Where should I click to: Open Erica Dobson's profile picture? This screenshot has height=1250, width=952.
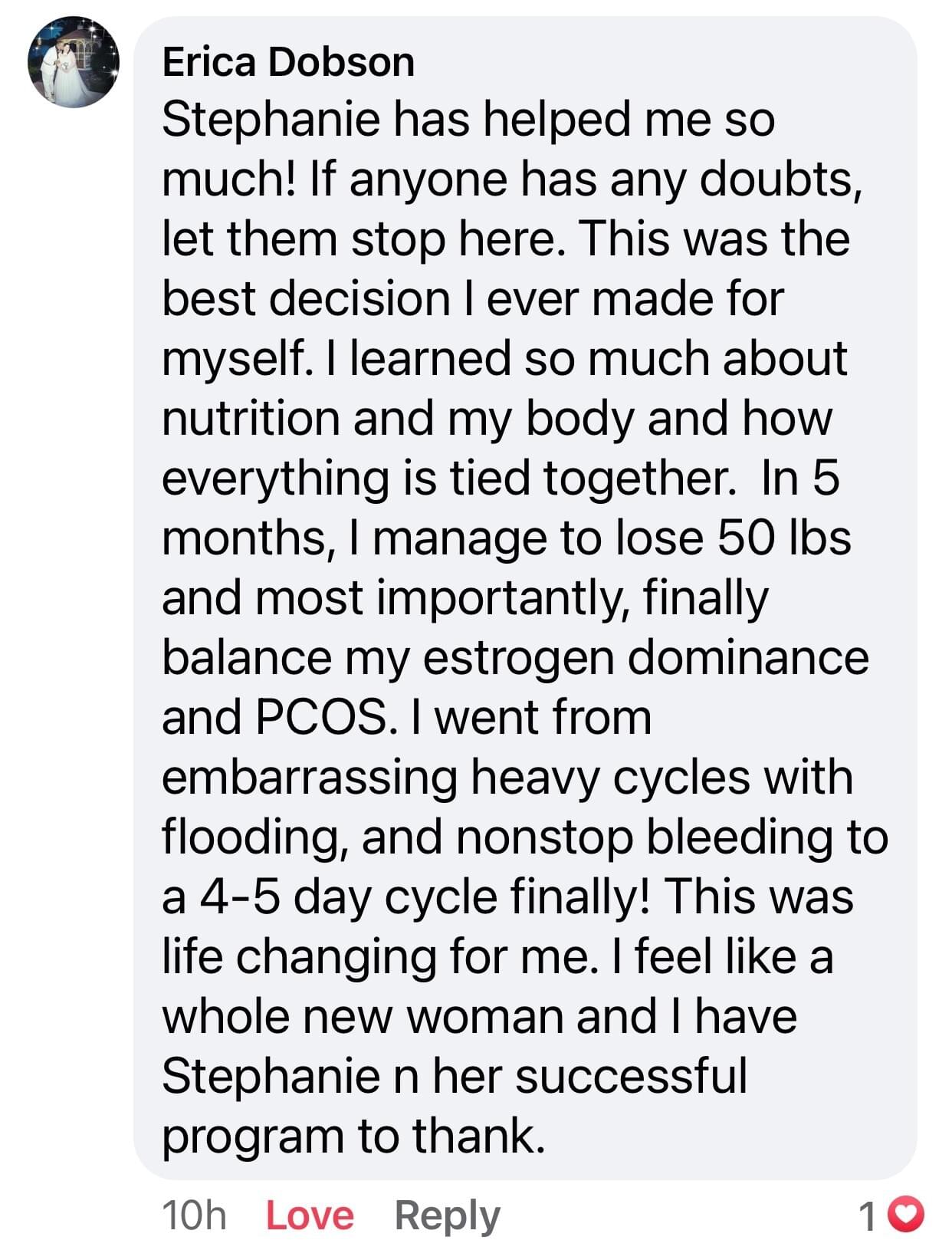pyautogui.click(x=74, y=62)
